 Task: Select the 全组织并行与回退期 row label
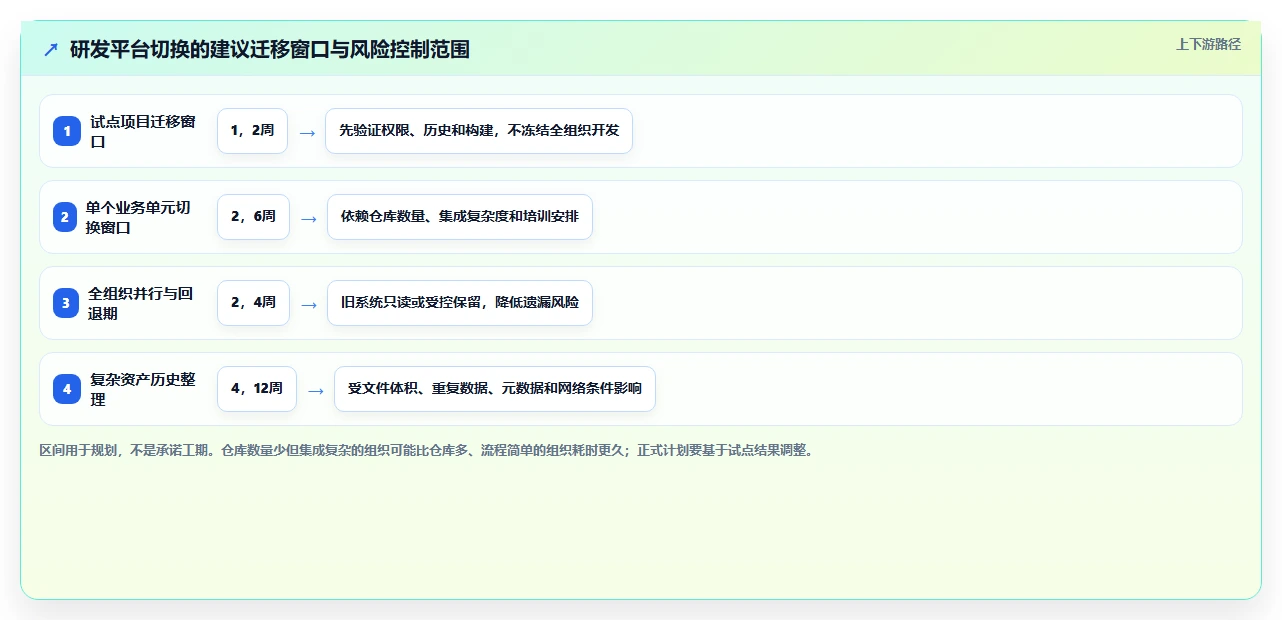coord(141,303)
